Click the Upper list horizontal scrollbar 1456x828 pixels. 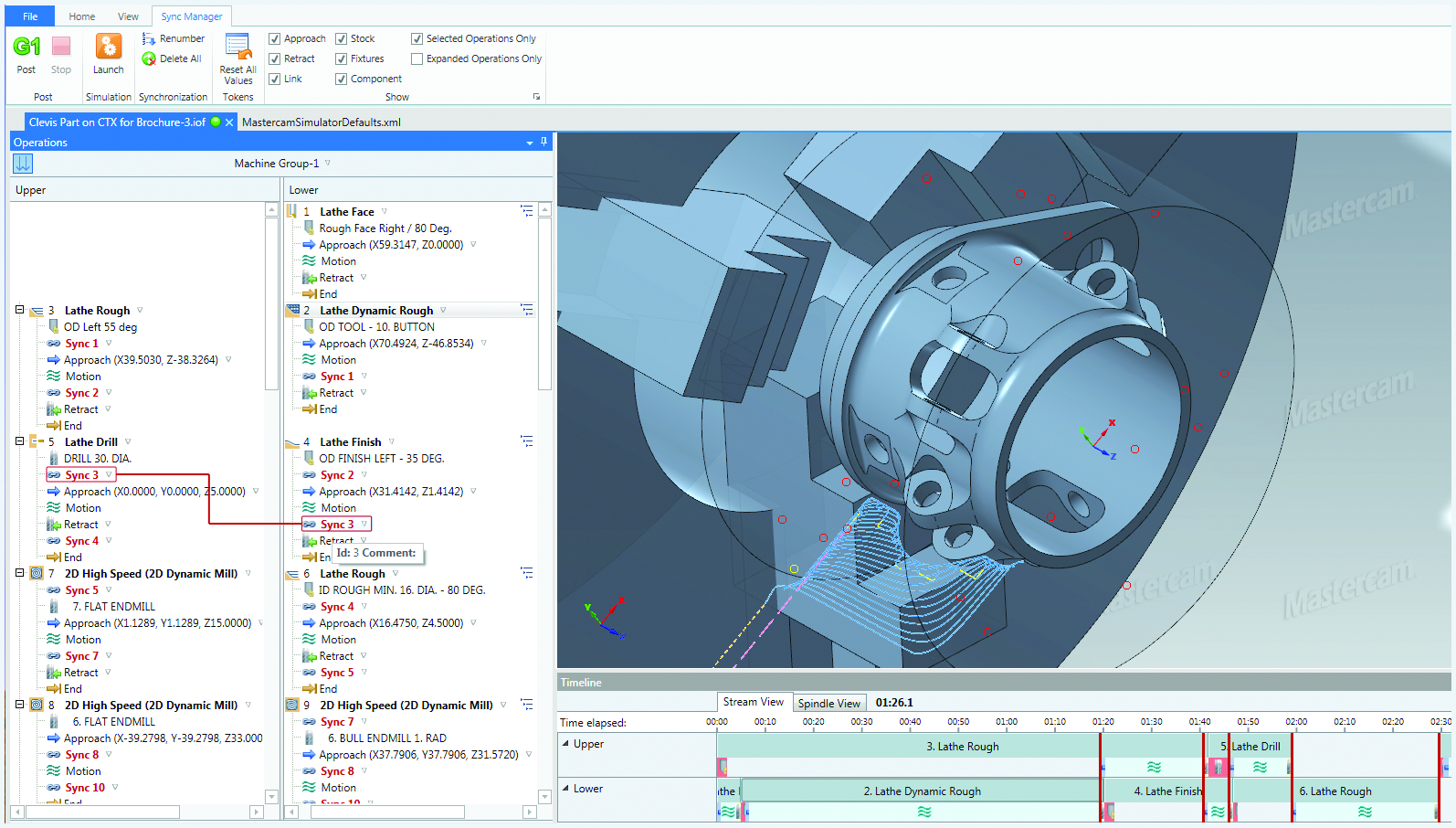(102, 812)
